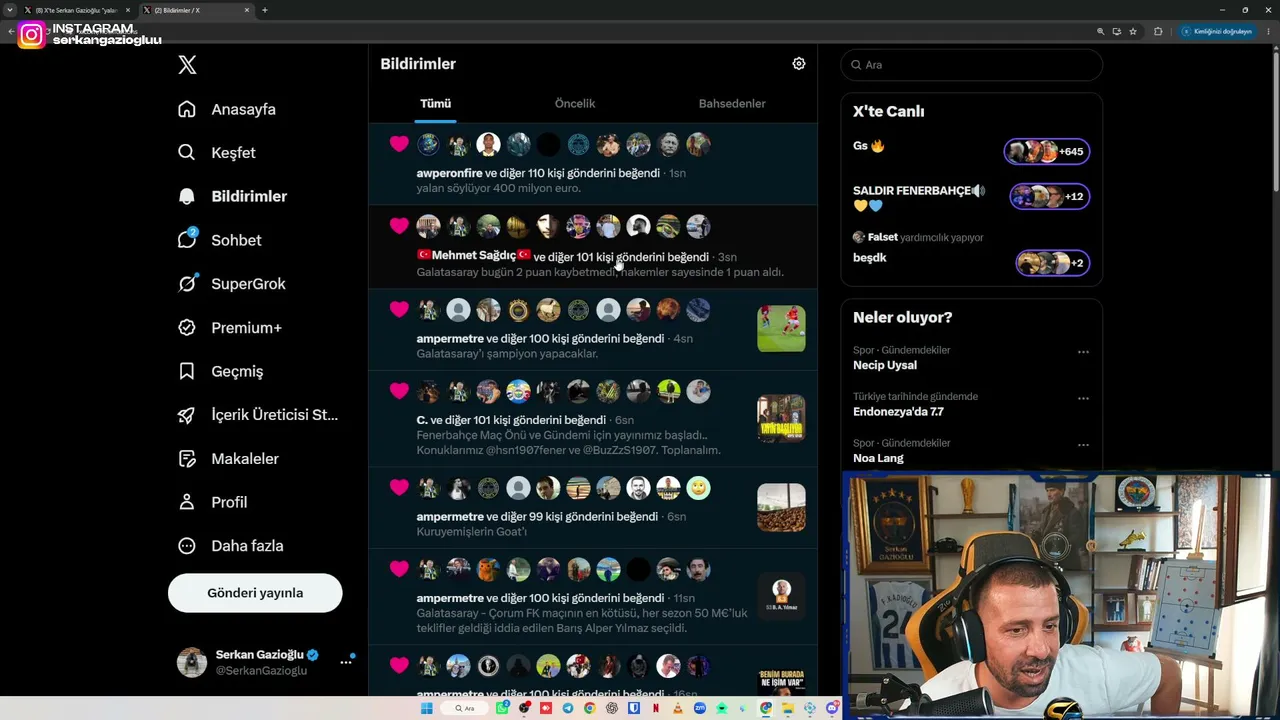Viewport: 1280px width, 720px height.
Task: Focus the Ara search field on X
Action: coord(972,65)
